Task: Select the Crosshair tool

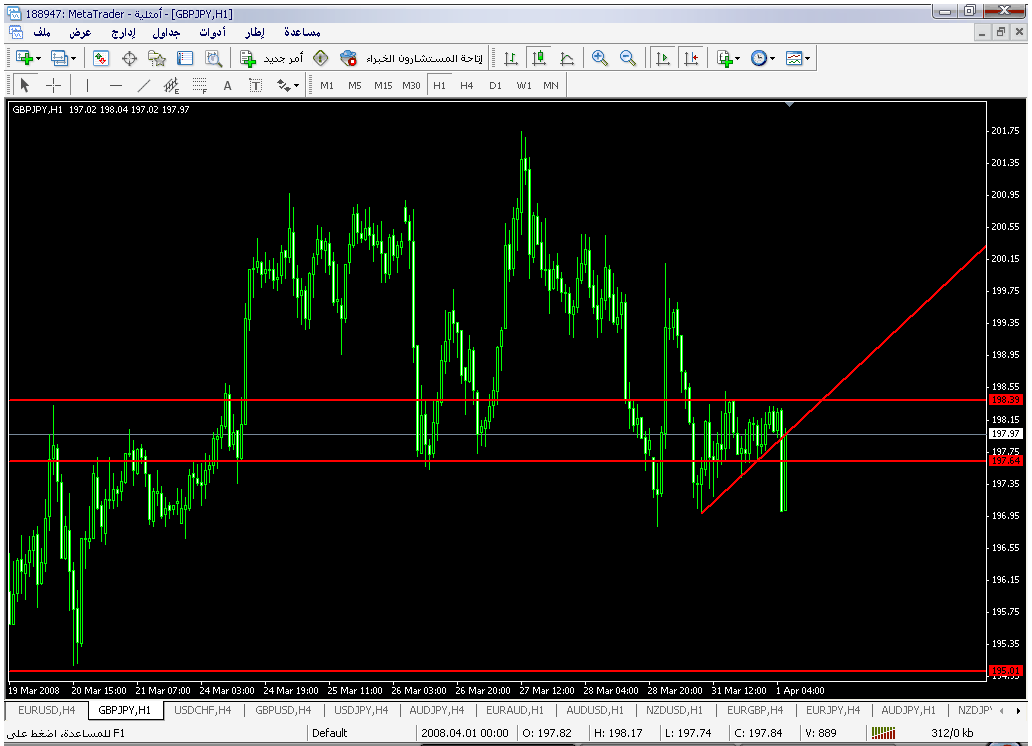Action: click(x=53, y=86)
